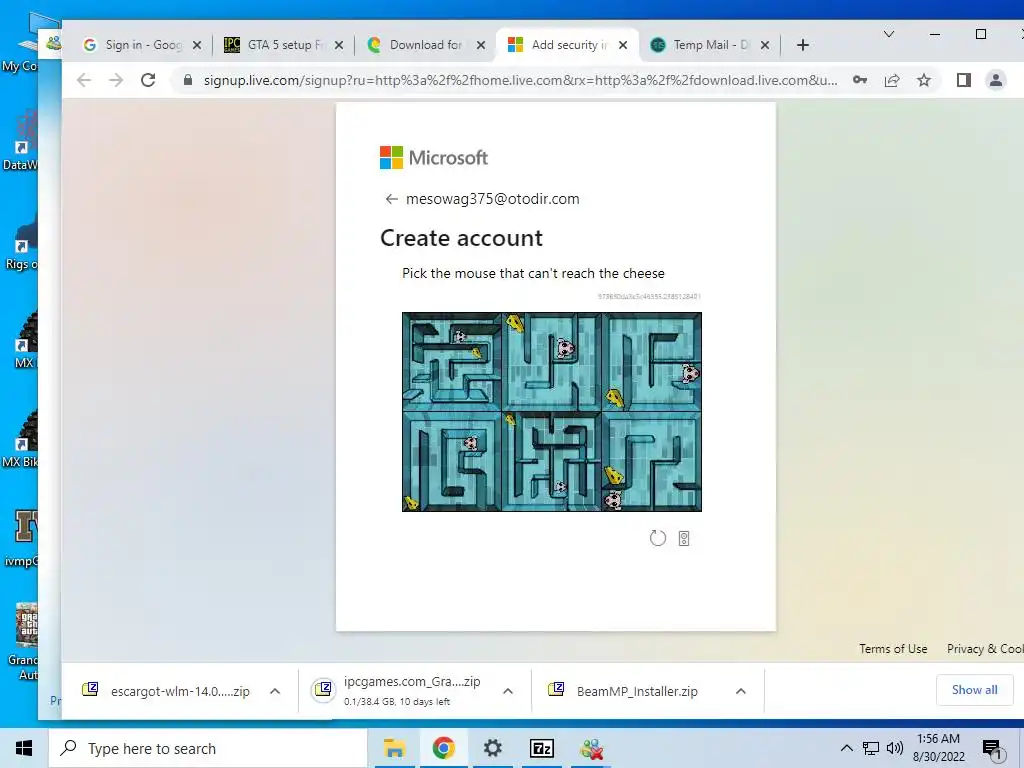Go back with the browser back arrow
This screenshot has height=768, width=1024.
point(84,80)
